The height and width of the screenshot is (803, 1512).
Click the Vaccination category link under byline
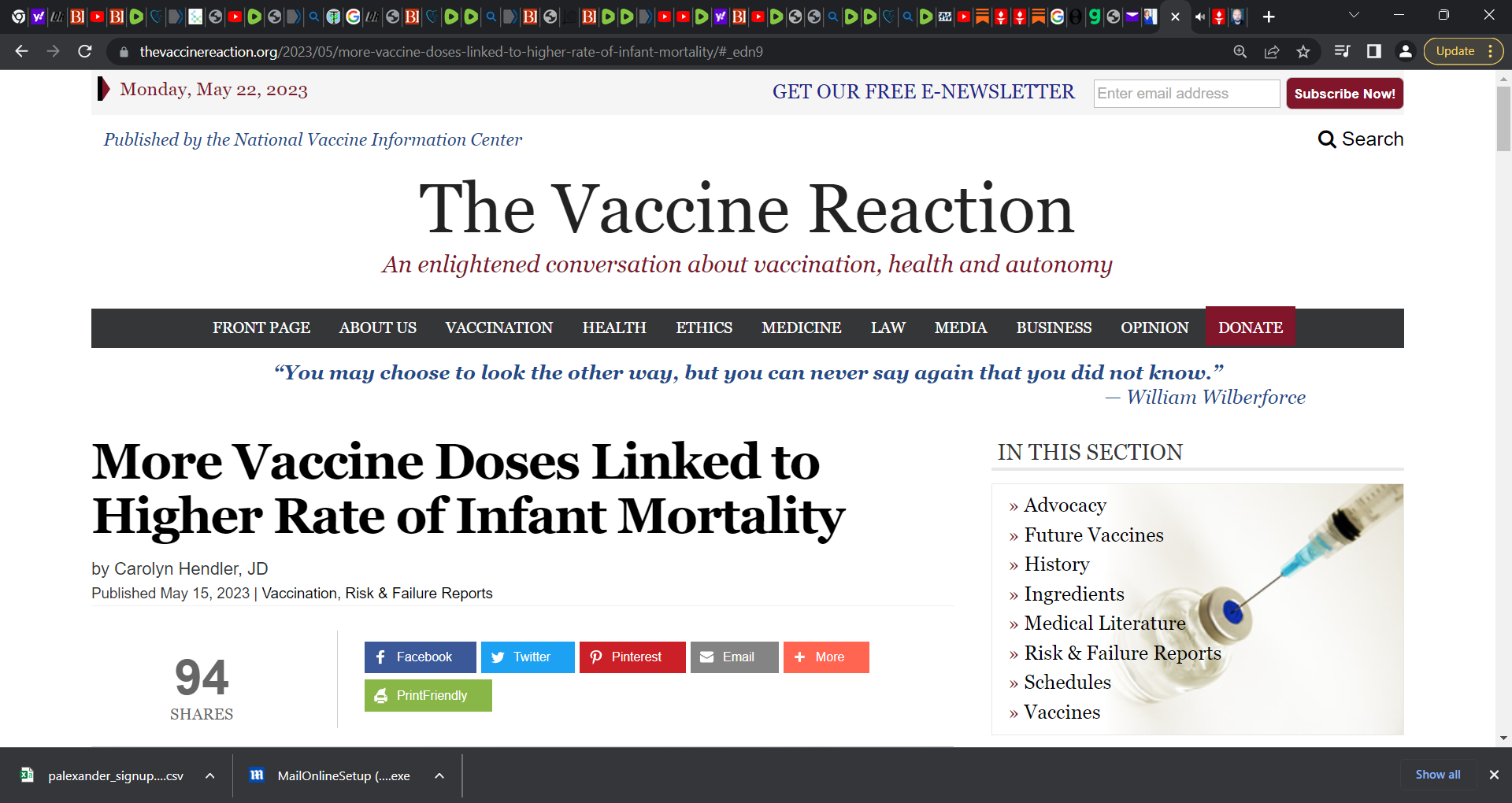click(299, 594)
